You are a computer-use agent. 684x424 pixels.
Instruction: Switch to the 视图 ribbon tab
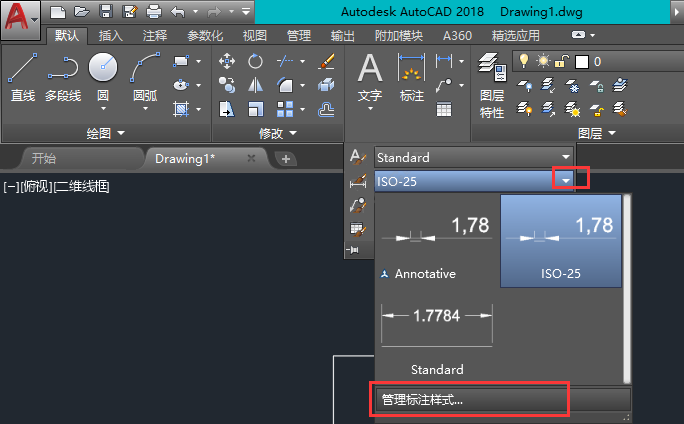254,35
